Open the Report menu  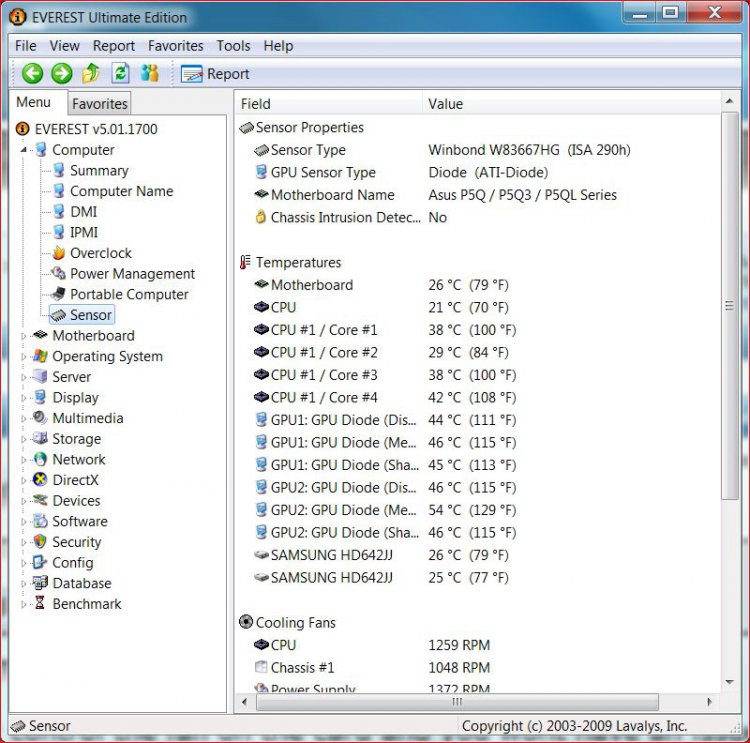click(x=114, y=46)
